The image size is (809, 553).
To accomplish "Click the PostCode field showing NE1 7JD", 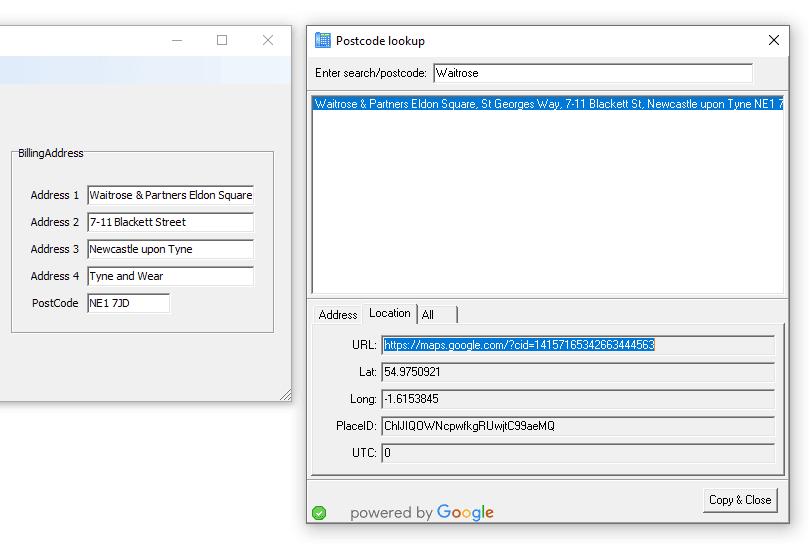I will coord(128,303).
